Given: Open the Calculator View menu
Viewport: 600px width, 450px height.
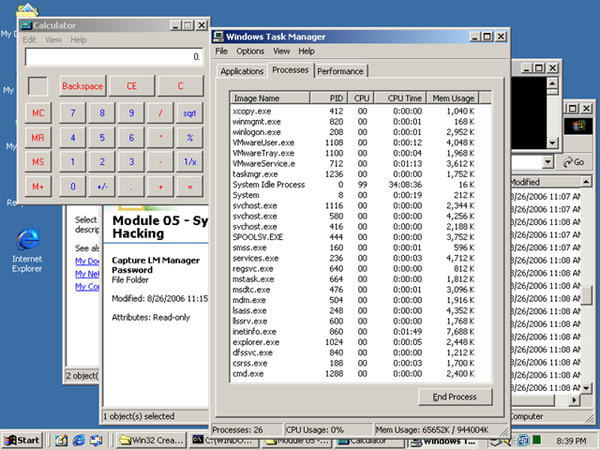Looking at the screenshot, I should pos(53,40).
